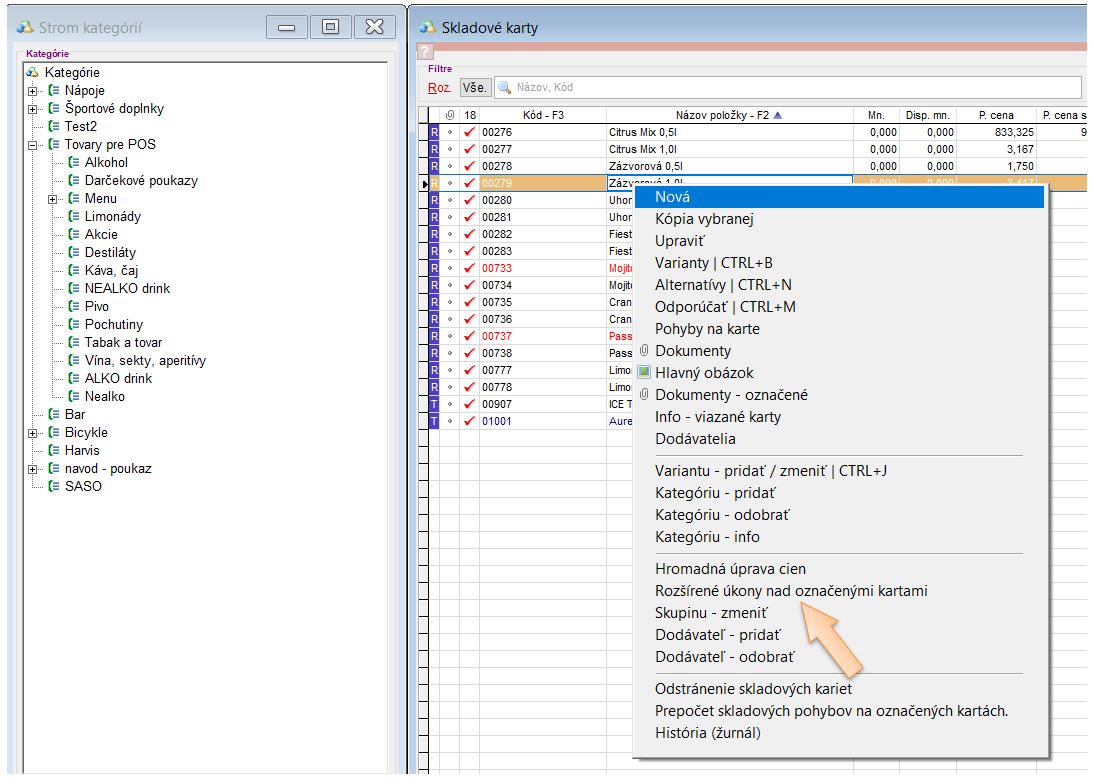The width and height of the screenshot is (1093, 783).
Task: Collapse the Tovary pre POS node
Action: 33,145
